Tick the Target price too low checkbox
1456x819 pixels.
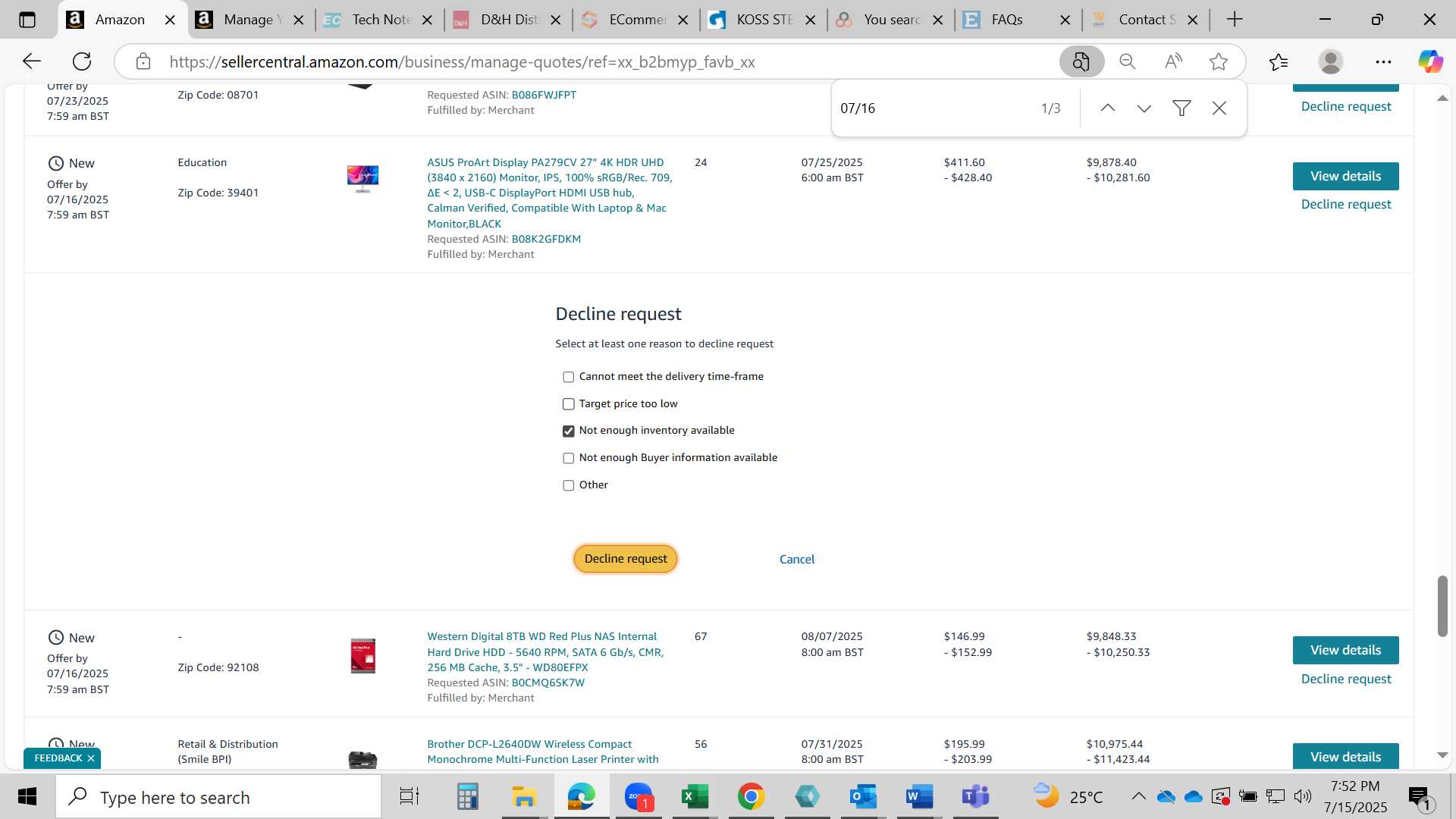568,404
